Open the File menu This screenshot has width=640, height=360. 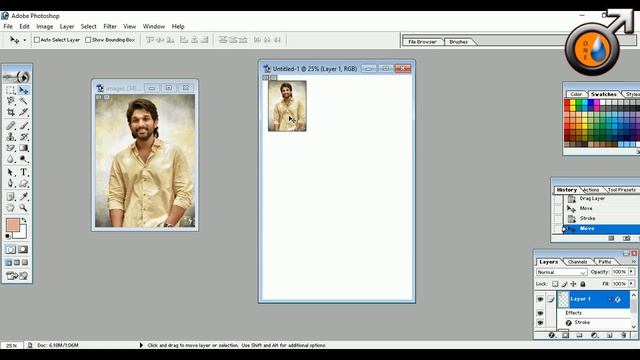(x=8, y=27)
